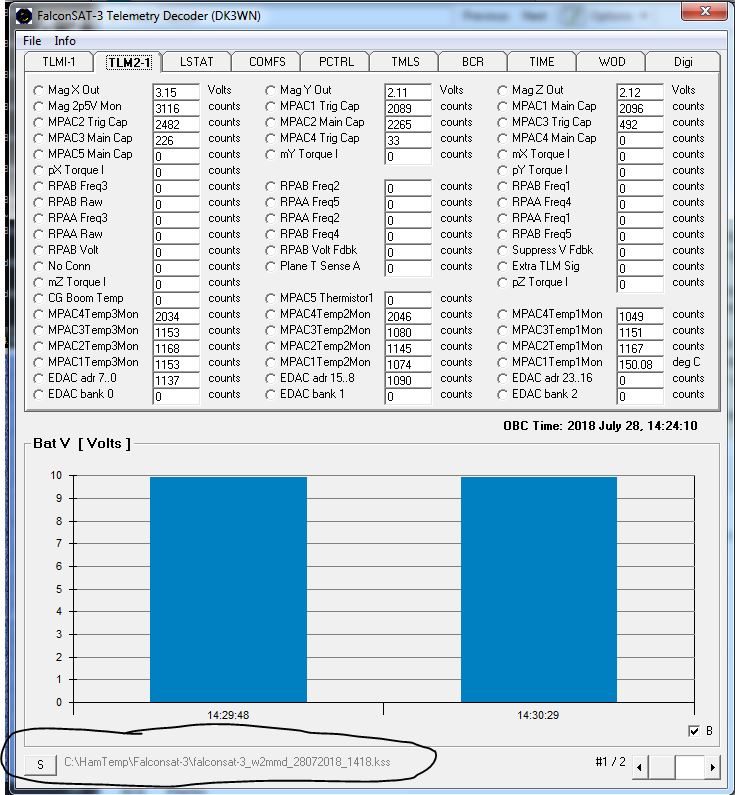This screenshot has height=795, width=735.
Task: Select the mY Torque I radio button
Action: [x=271, y=154]
